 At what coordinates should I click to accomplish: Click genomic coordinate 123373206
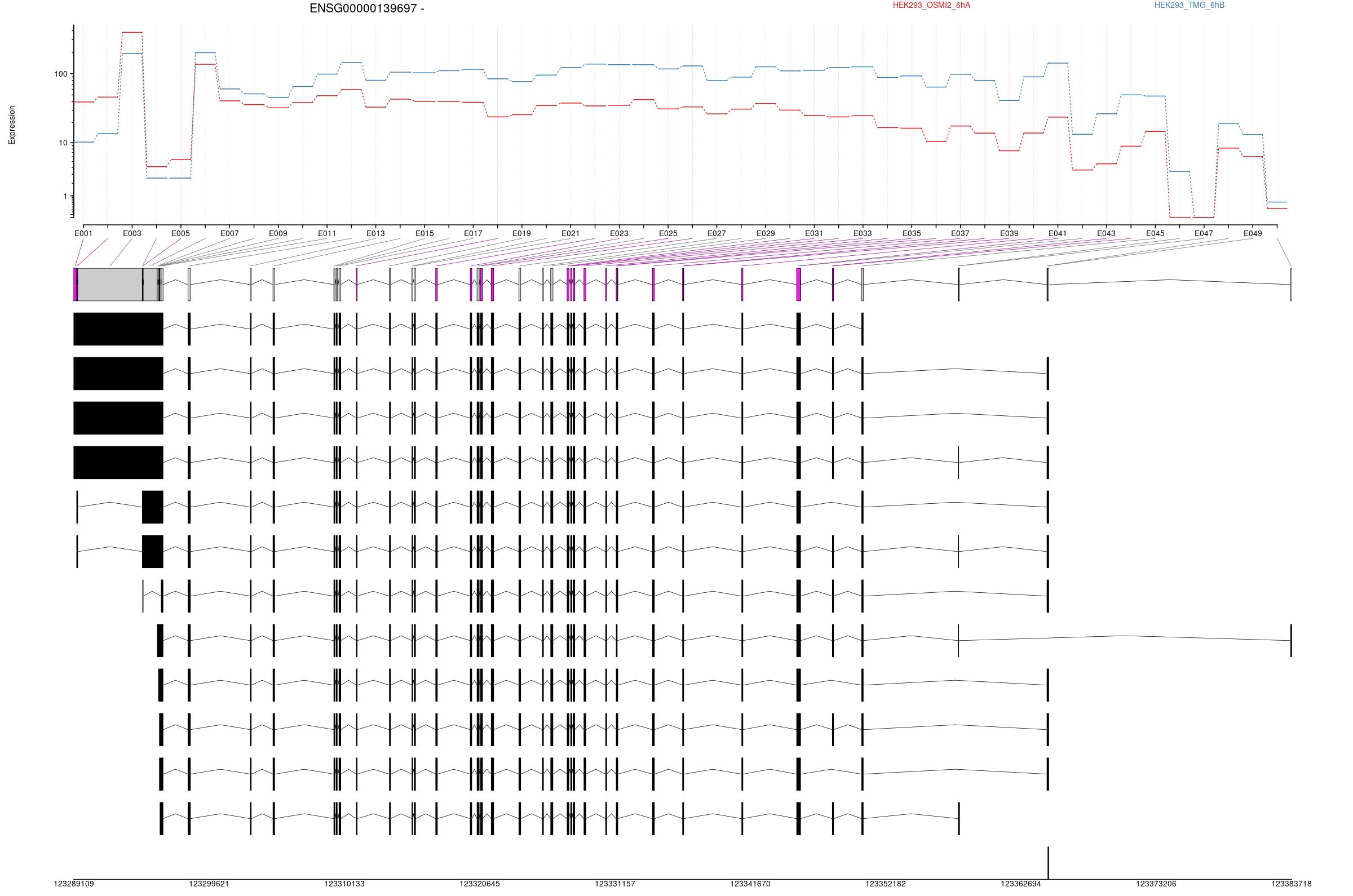click(x=1156, y=884)
